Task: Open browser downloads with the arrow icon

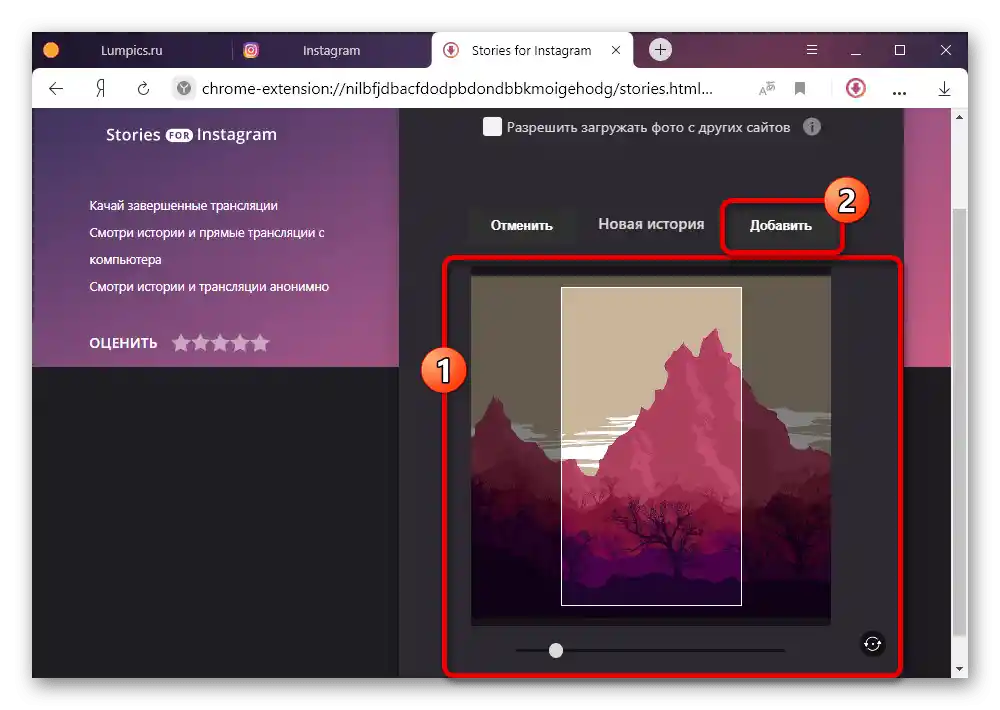Action: pos(944,88)
